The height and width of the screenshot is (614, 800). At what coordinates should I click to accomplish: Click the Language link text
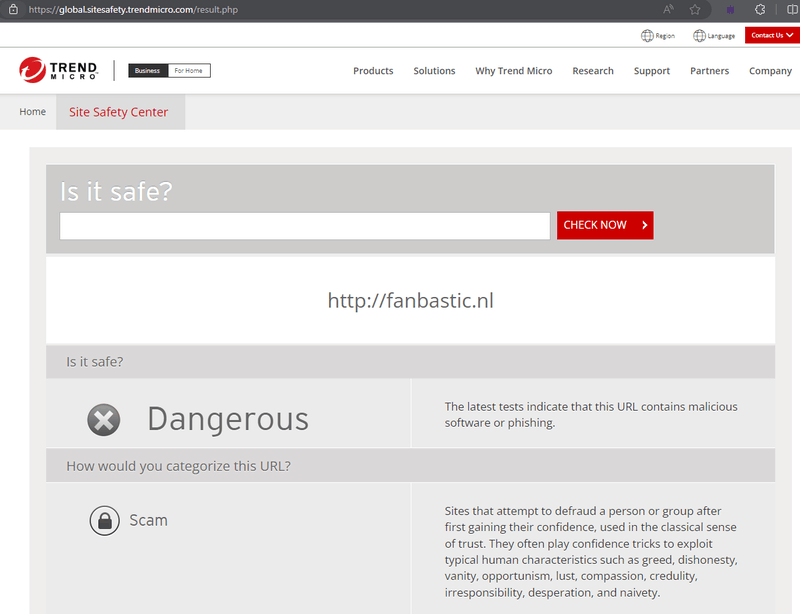click(x=721, y=36)
